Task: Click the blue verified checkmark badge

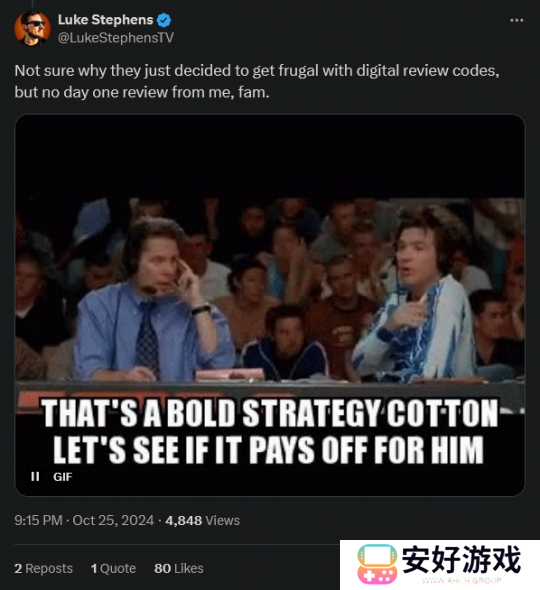Action: pos(164,20)
